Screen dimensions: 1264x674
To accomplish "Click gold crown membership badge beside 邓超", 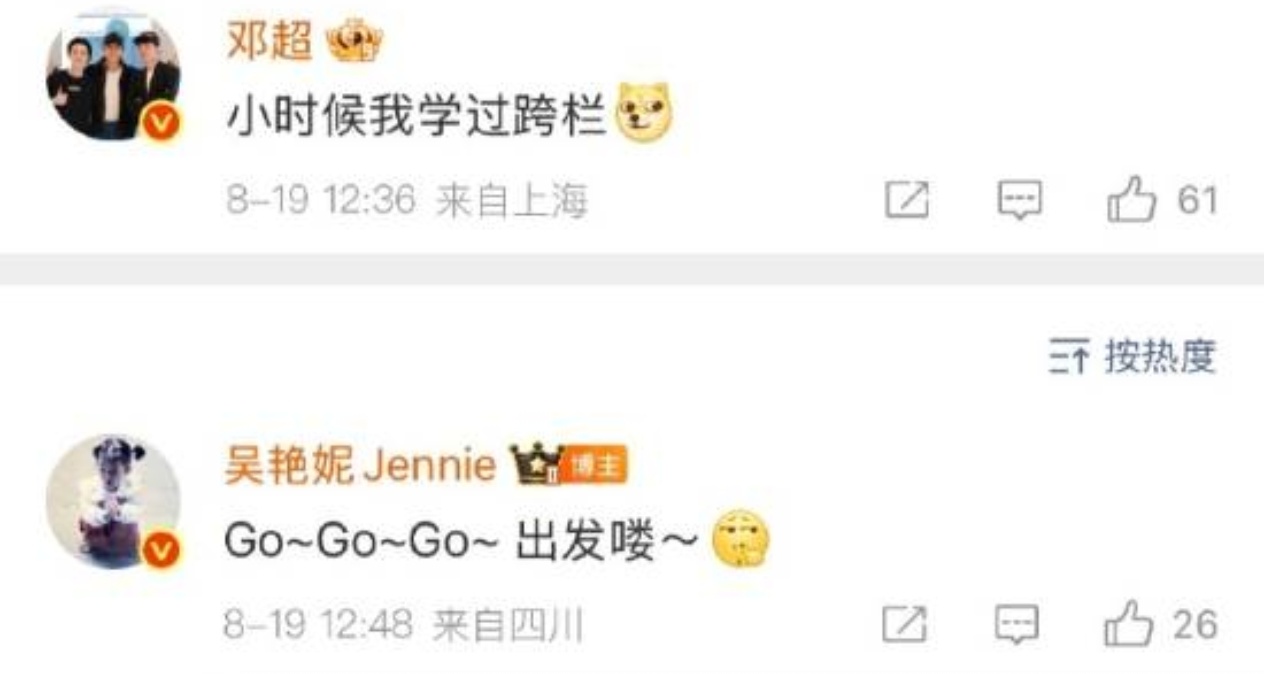I will [x=355, y=43].
